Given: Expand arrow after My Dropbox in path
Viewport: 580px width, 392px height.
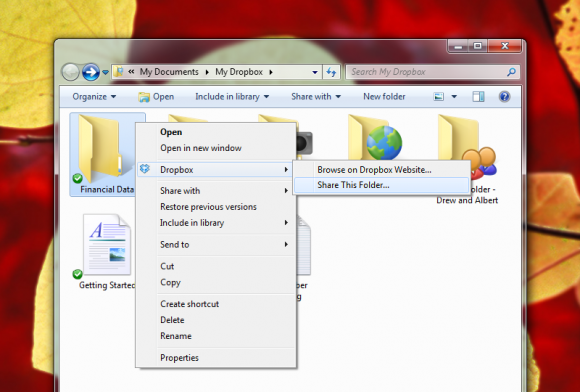Looking at the screenshot, I should (271, 72).
